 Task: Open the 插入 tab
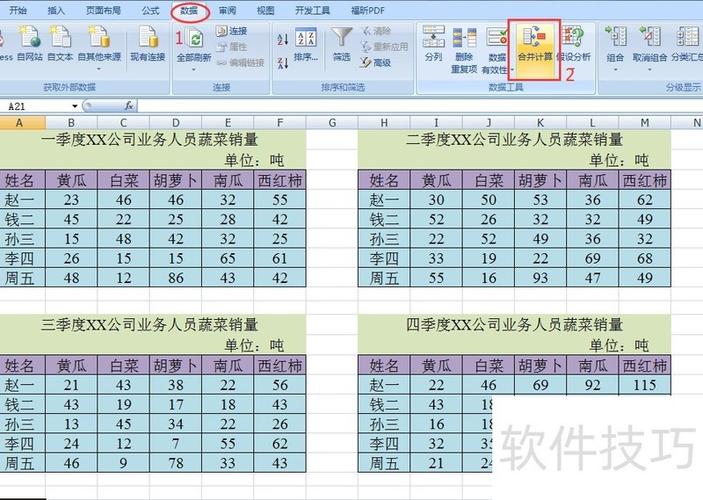pyautogui.click(x=56, y=10)
